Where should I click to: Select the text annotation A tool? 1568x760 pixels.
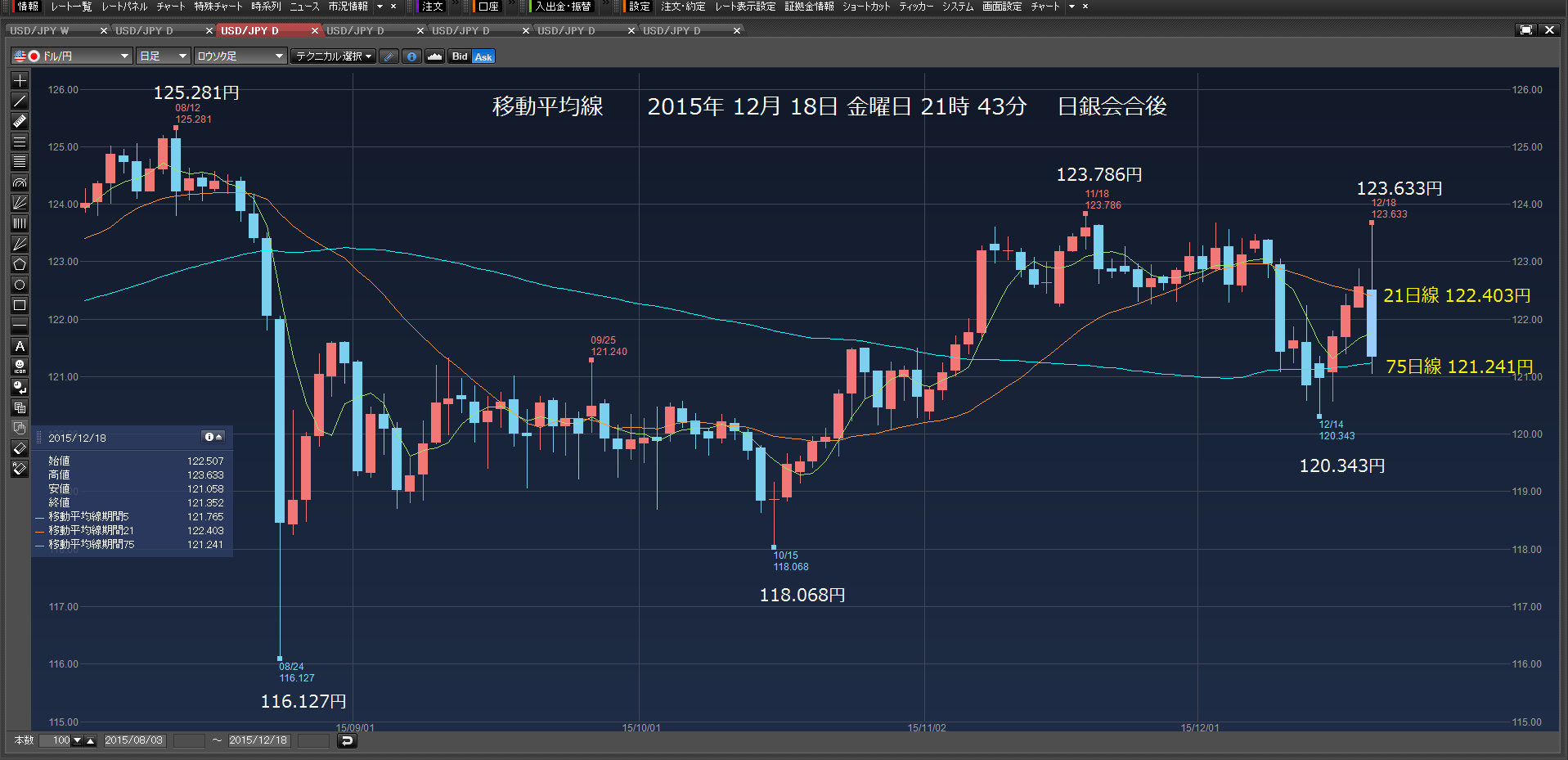(x=20, y=346)
